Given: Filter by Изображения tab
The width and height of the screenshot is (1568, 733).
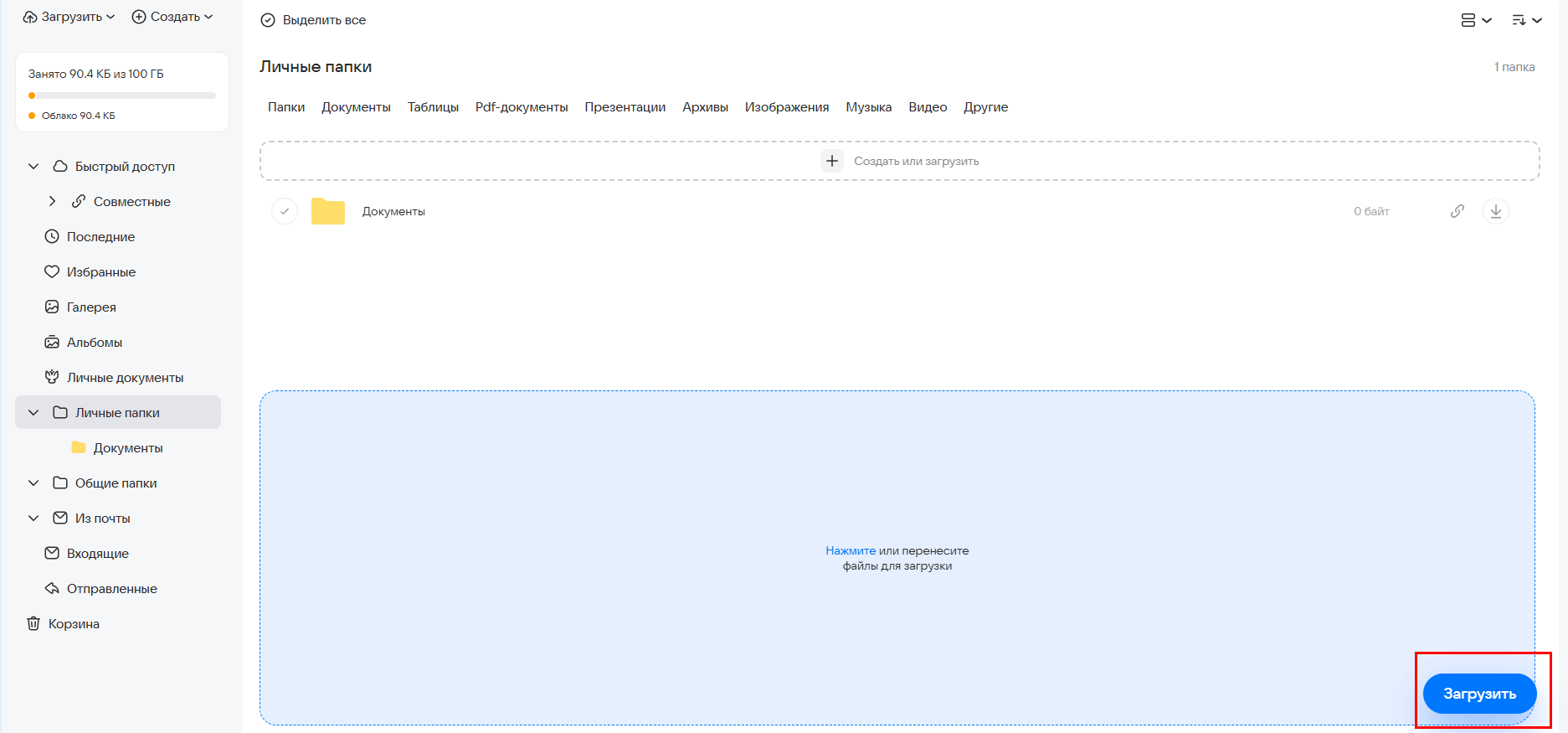Looking at the screenshot, I should pos(786,107).
